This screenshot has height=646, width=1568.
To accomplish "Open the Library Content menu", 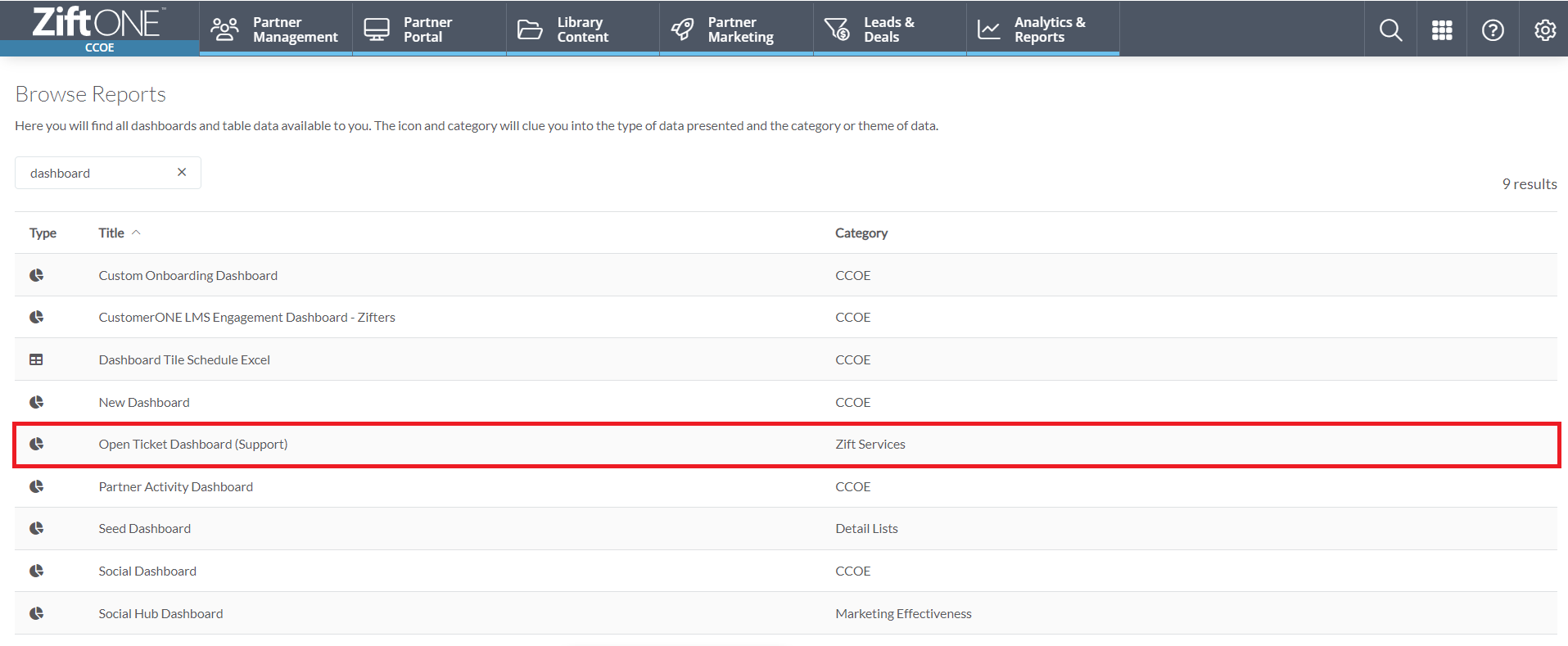I will [x=583, y=29].
